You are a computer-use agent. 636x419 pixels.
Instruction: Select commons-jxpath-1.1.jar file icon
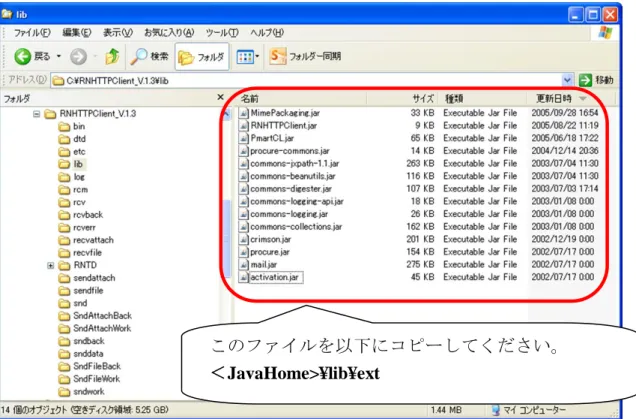click(x=243, y=163)
